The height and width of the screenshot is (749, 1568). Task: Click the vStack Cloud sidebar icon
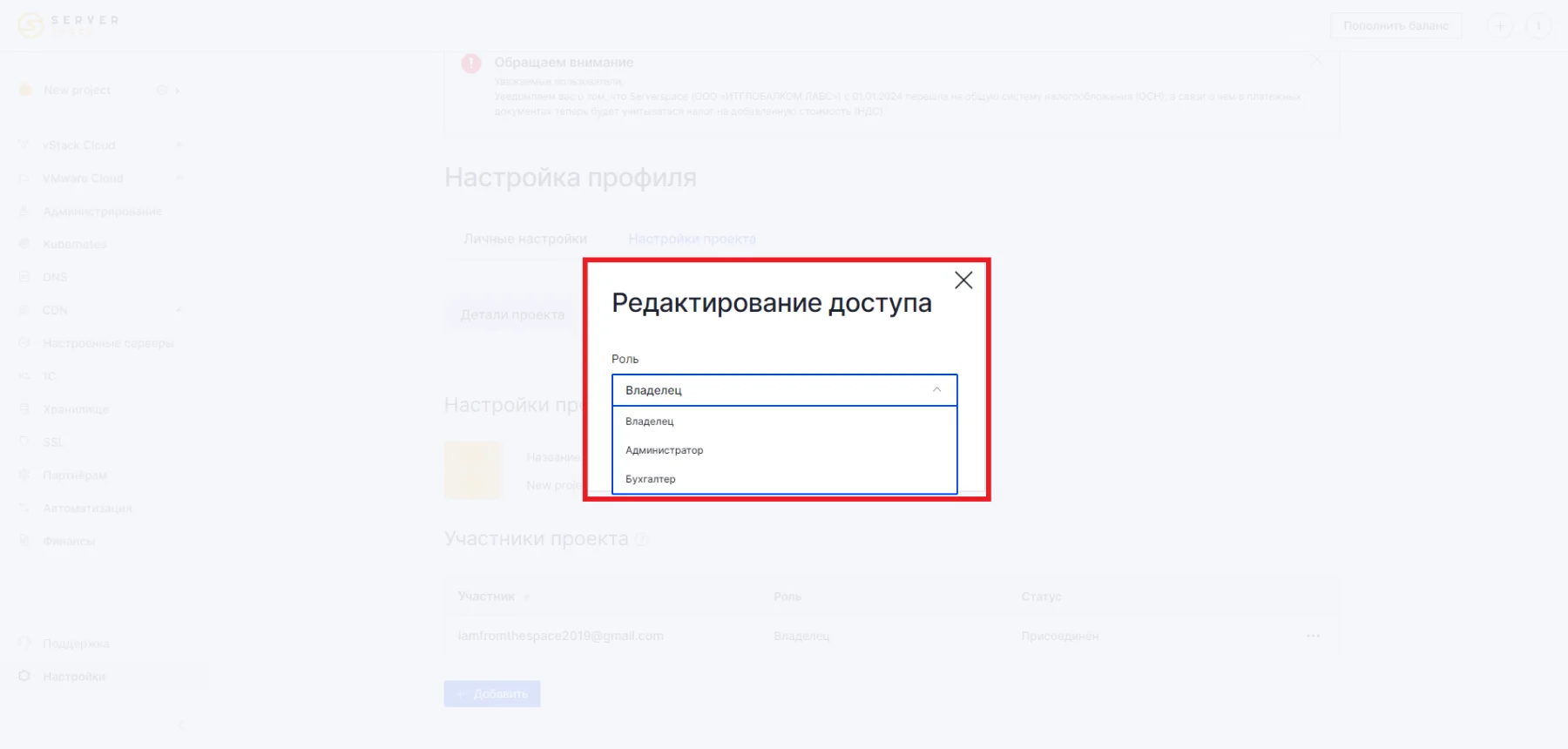click(24, 145)
